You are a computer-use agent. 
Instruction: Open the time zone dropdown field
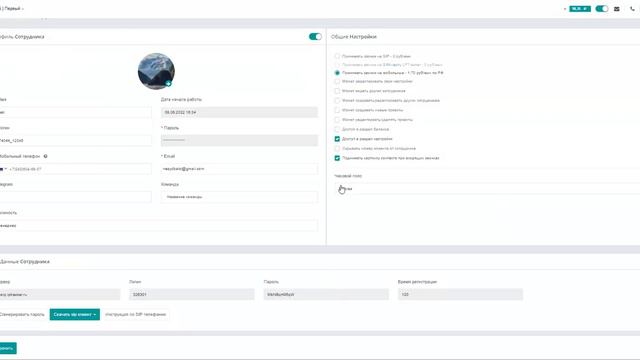pos(487,189)
